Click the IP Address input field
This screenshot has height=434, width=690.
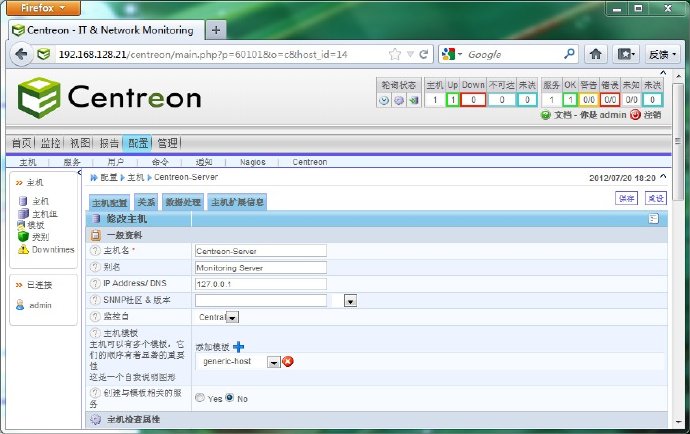(261, 284)
